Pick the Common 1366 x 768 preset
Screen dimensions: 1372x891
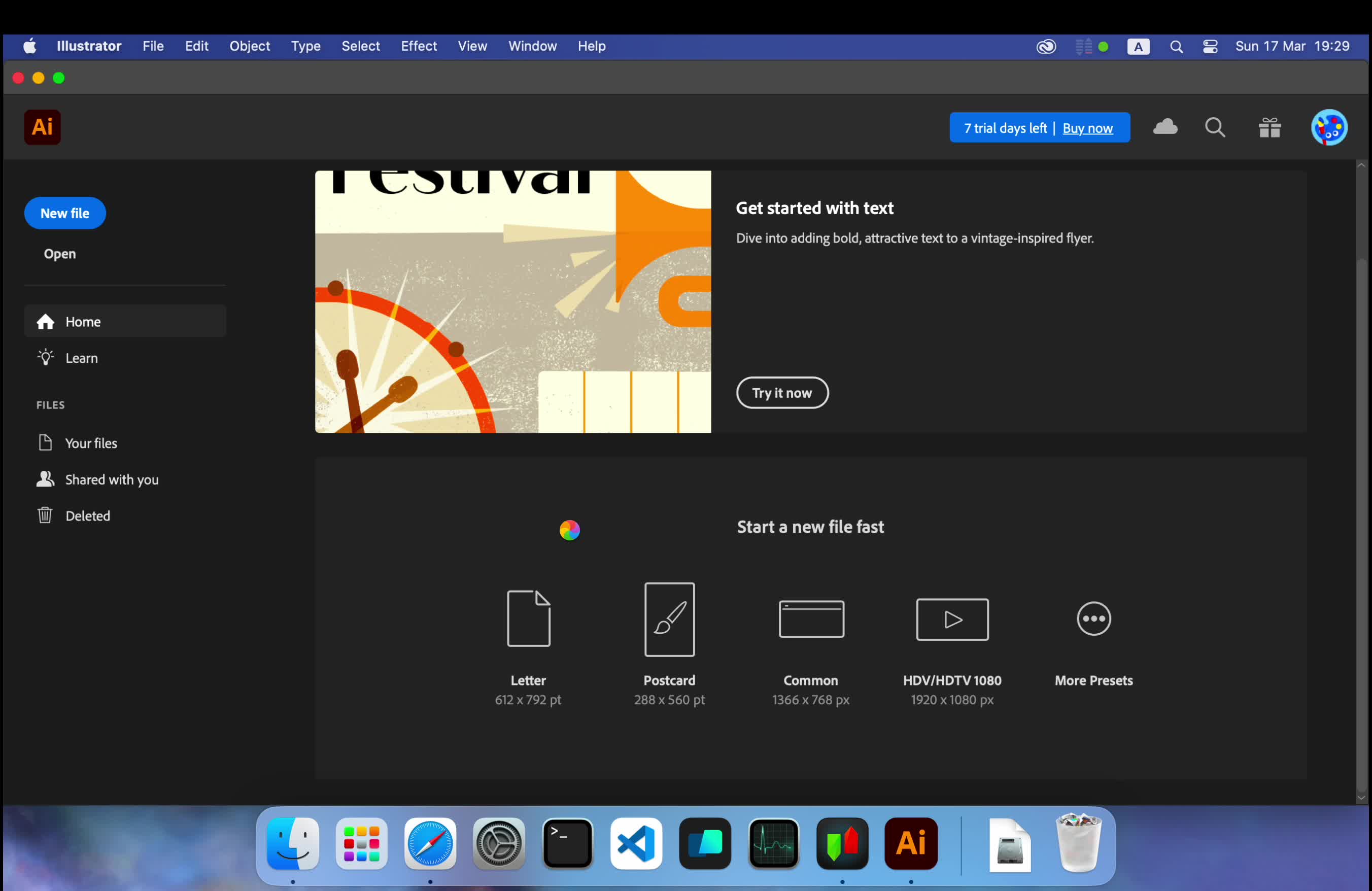[x=810, y=619]
